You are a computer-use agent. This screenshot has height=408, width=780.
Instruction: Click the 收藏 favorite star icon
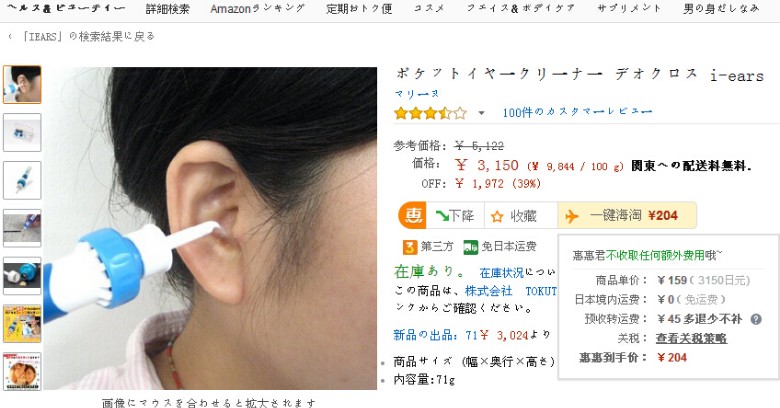point(497,216)
